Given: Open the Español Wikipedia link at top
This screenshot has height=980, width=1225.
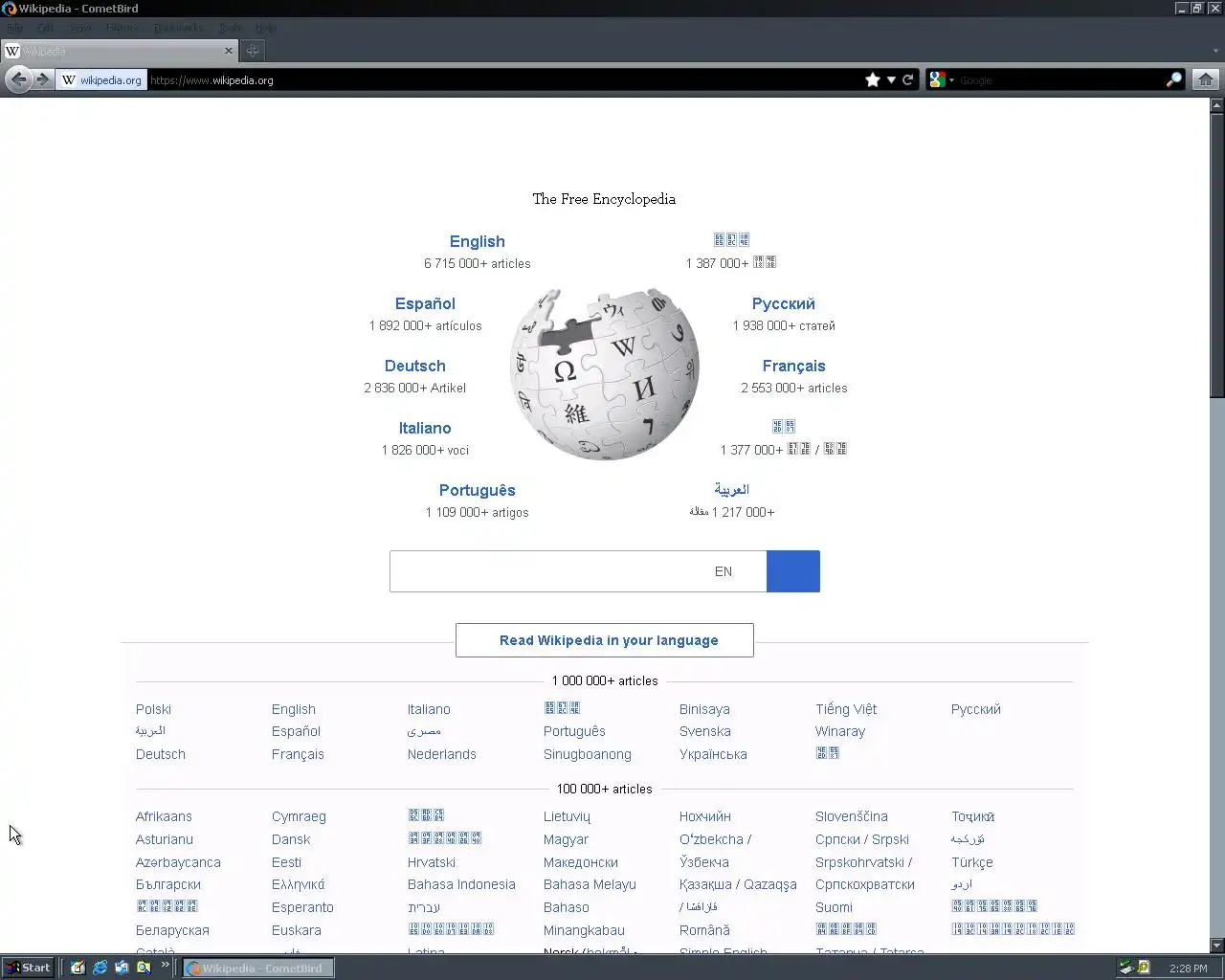Looking at the screenshot, I should coord(425,304).
